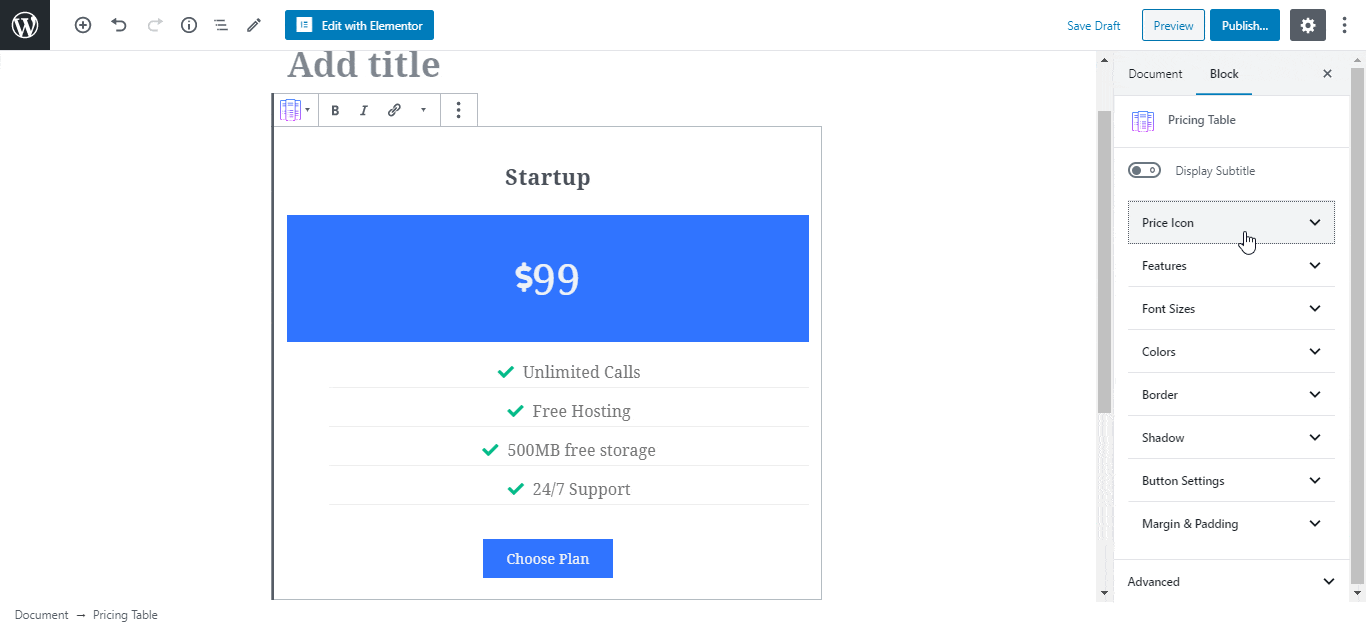
Task: Open content structure info icon
Action: click(x=189, y=25)
